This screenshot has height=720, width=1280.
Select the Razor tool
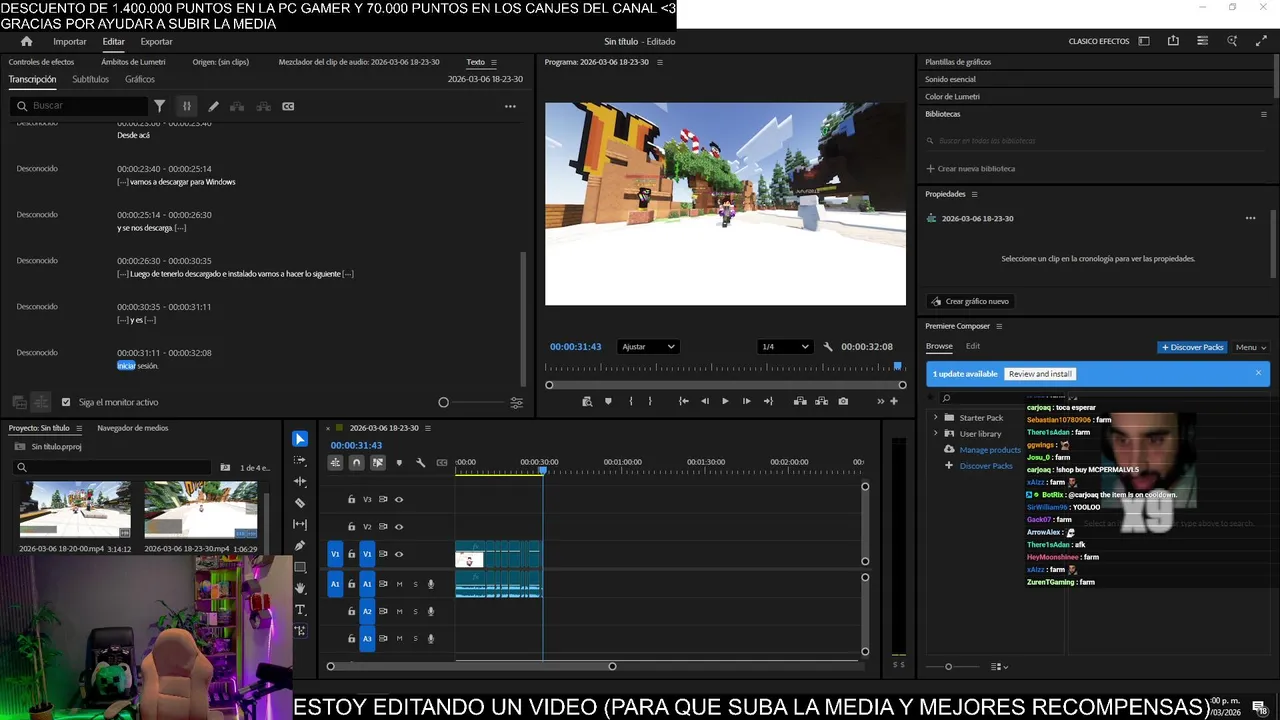[x=300, y=503]
